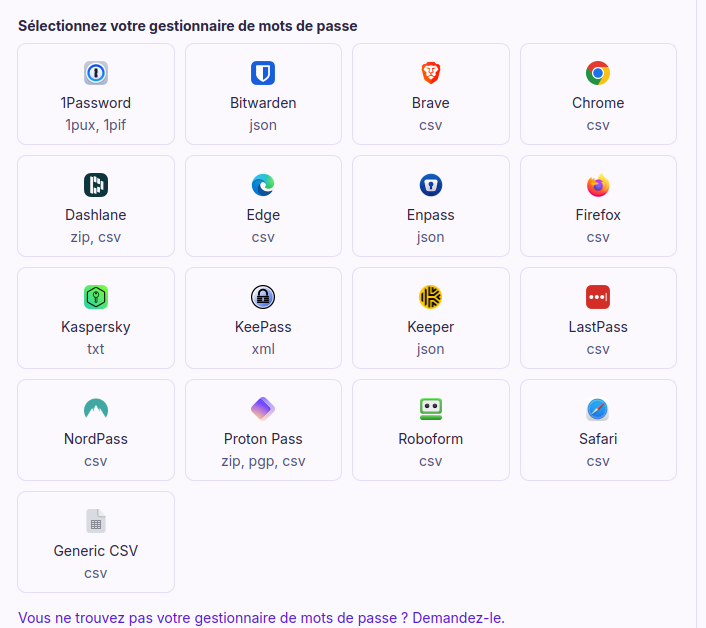Select Roboform password manager card
The height and width of the screenshot is (628, 706).
pos(431,430)
